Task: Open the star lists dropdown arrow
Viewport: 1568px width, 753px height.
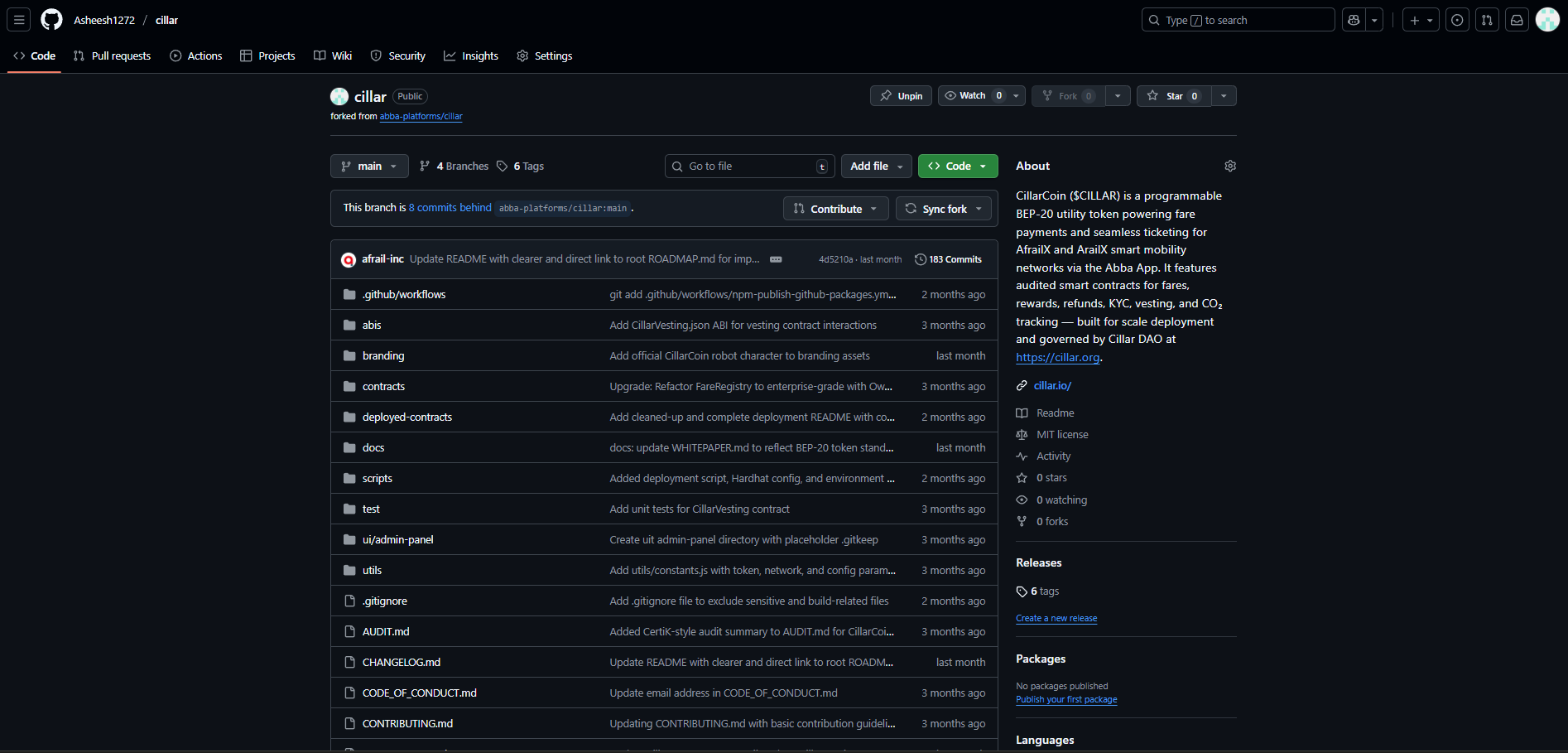Action: pyautogui.click(x=1224, y=96)
